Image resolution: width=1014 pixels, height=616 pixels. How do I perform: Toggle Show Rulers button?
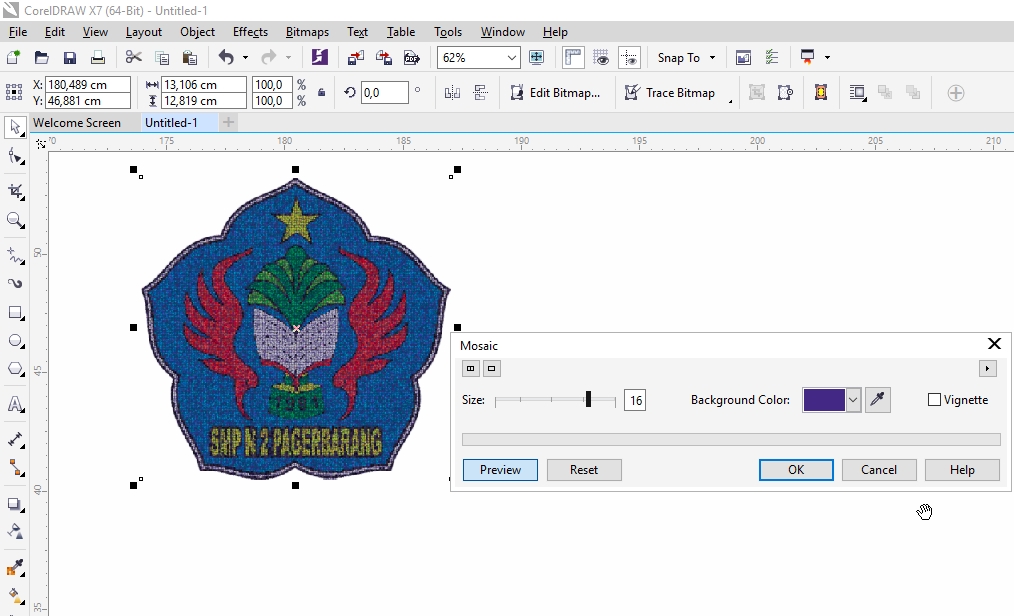click(573, 58)
